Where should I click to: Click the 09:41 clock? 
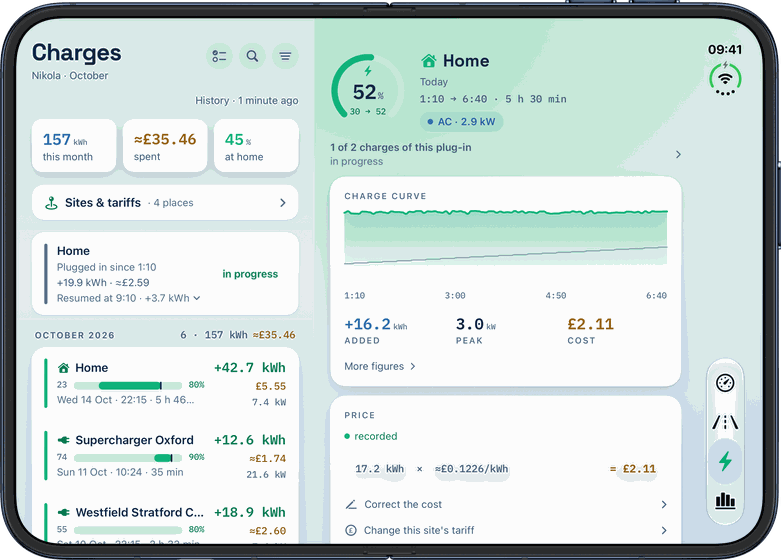(x=725, y=49)
